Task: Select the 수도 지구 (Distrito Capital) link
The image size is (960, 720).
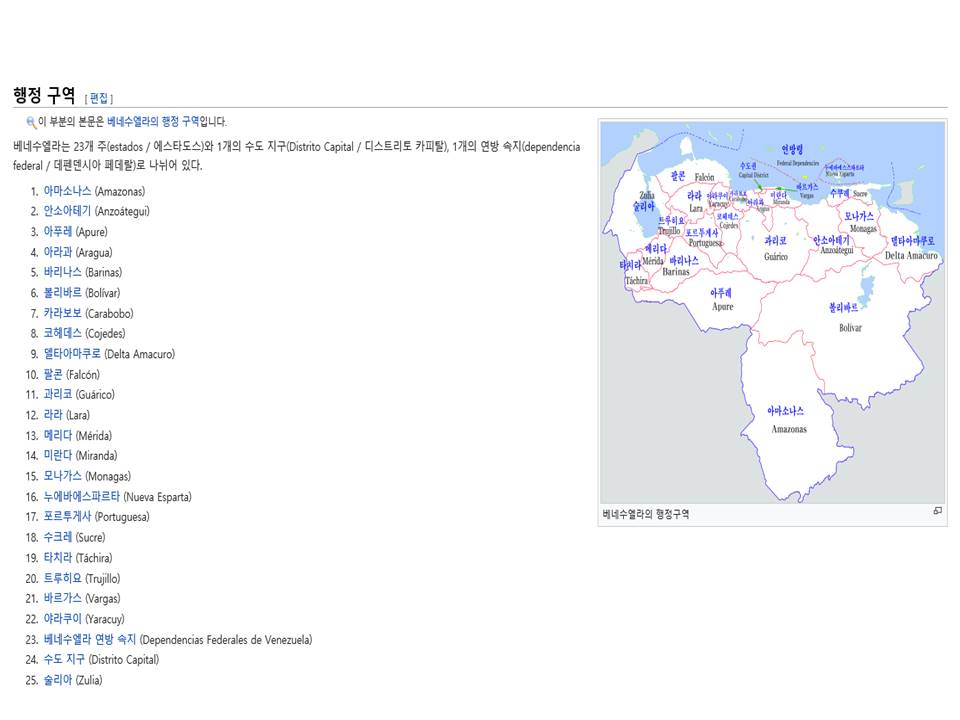Action: (x=64, y=659)
